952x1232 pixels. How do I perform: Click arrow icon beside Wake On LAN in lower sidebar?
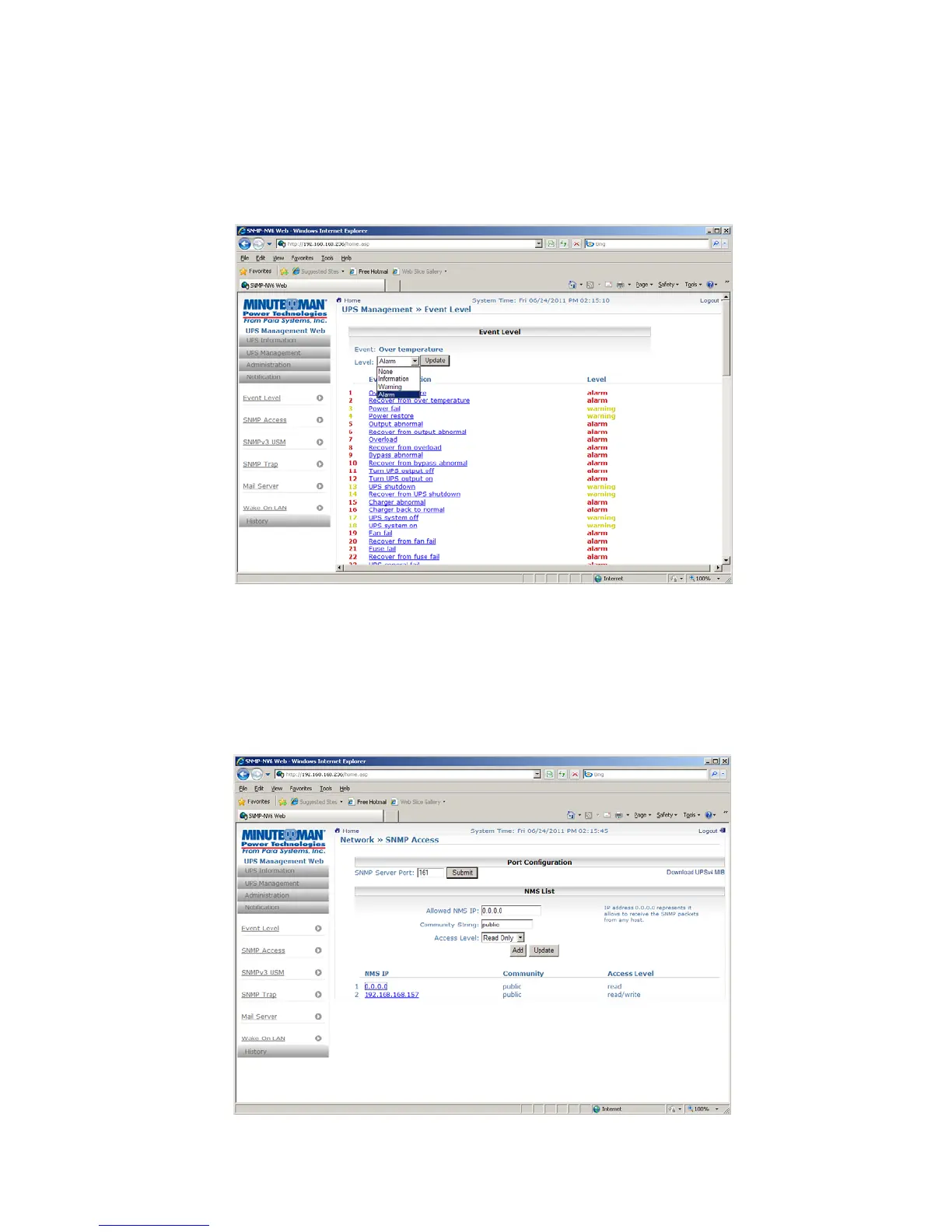318,1038
